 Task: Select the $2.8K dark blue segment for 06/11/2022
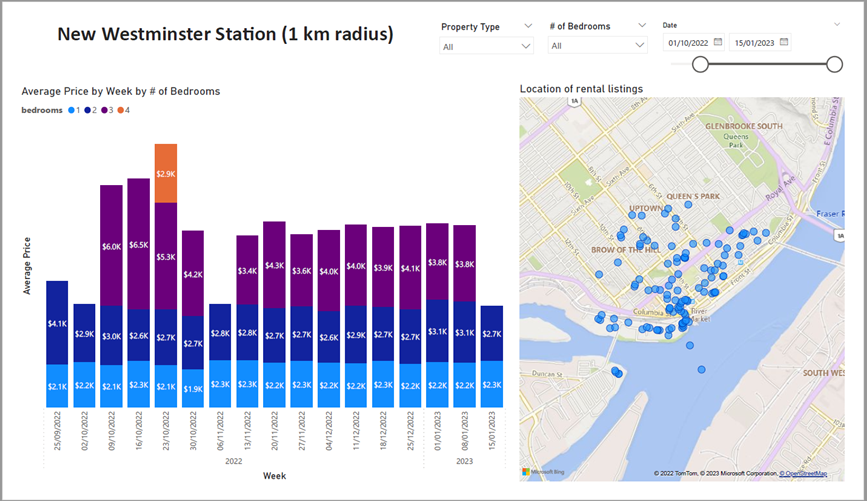click(x=220, y=332)
